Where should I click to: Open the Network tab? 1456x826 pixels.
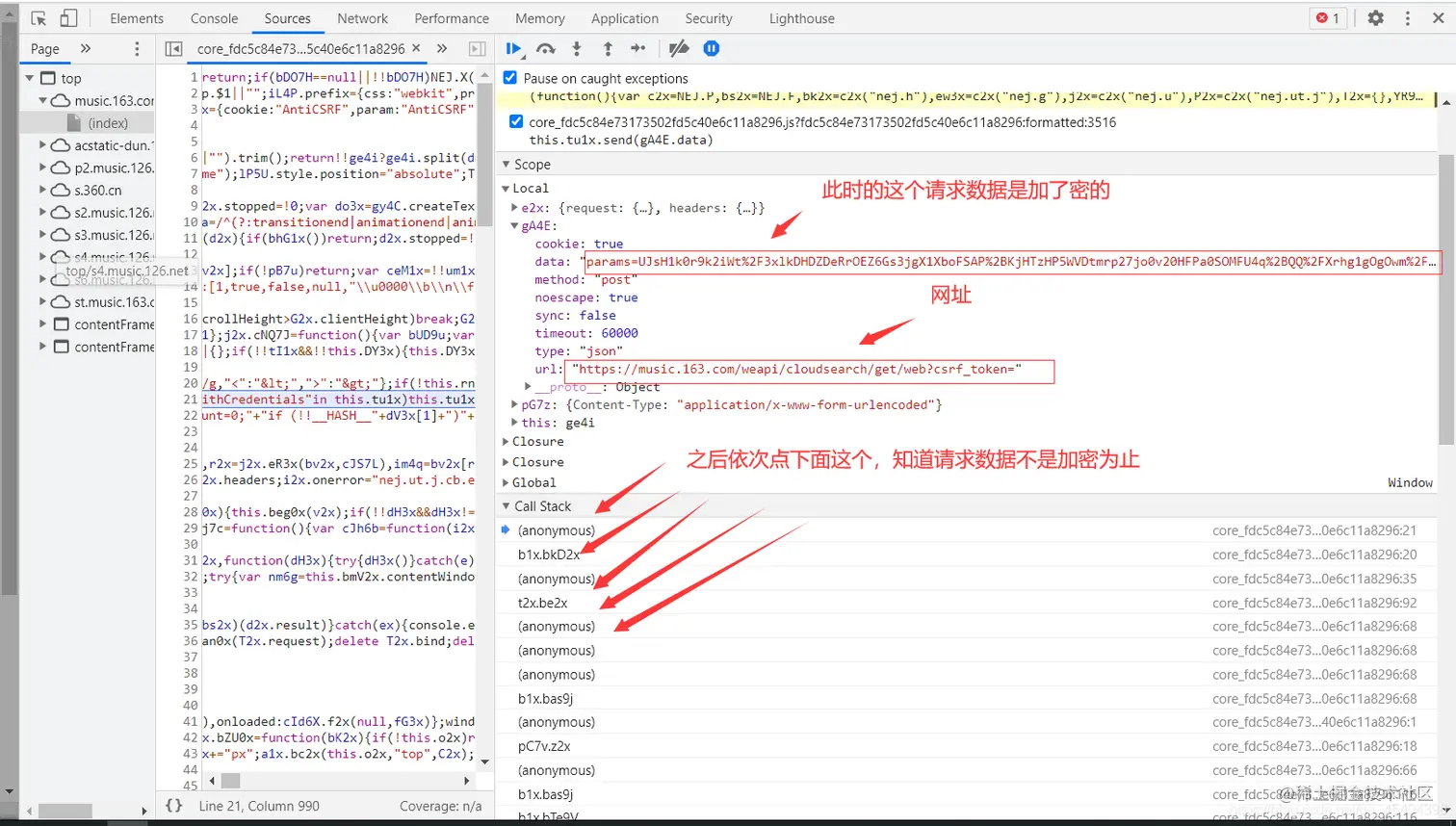[362, 18]
